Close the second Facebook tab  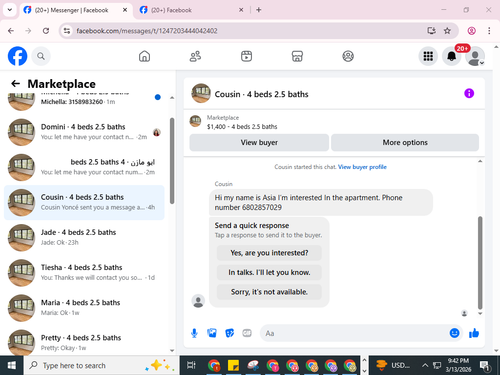241,10
